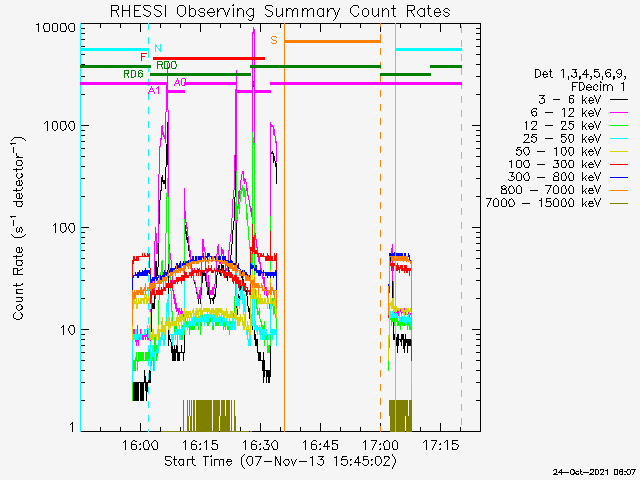The height and width of the screenshot is (480, 640).
Task: Click the magenta 6-12 keV legend line
Action: (619, 113)
